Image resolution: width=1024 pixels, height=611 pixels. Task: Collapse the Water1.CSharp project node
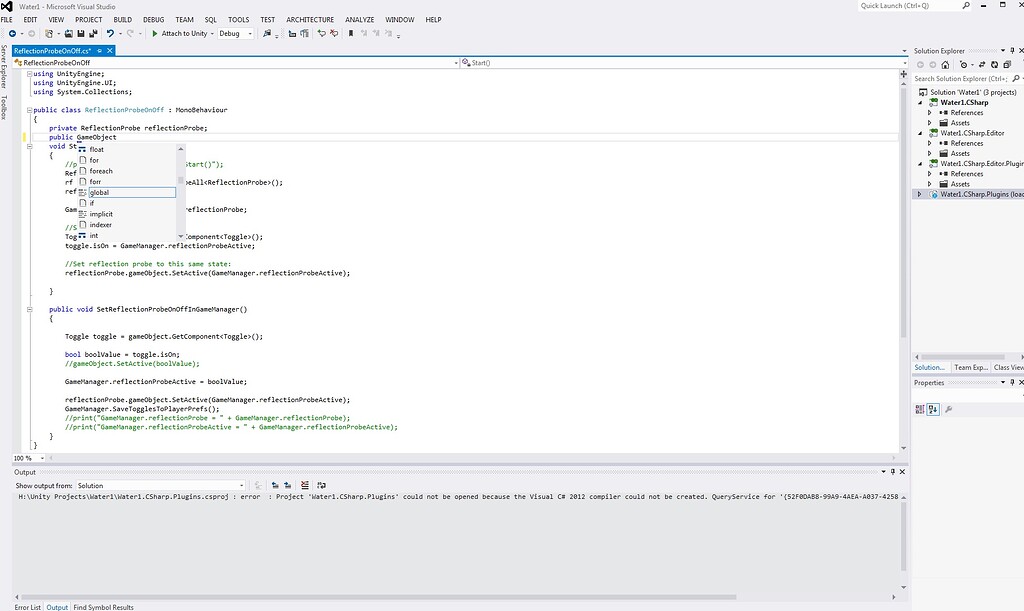tap(920, 102)
